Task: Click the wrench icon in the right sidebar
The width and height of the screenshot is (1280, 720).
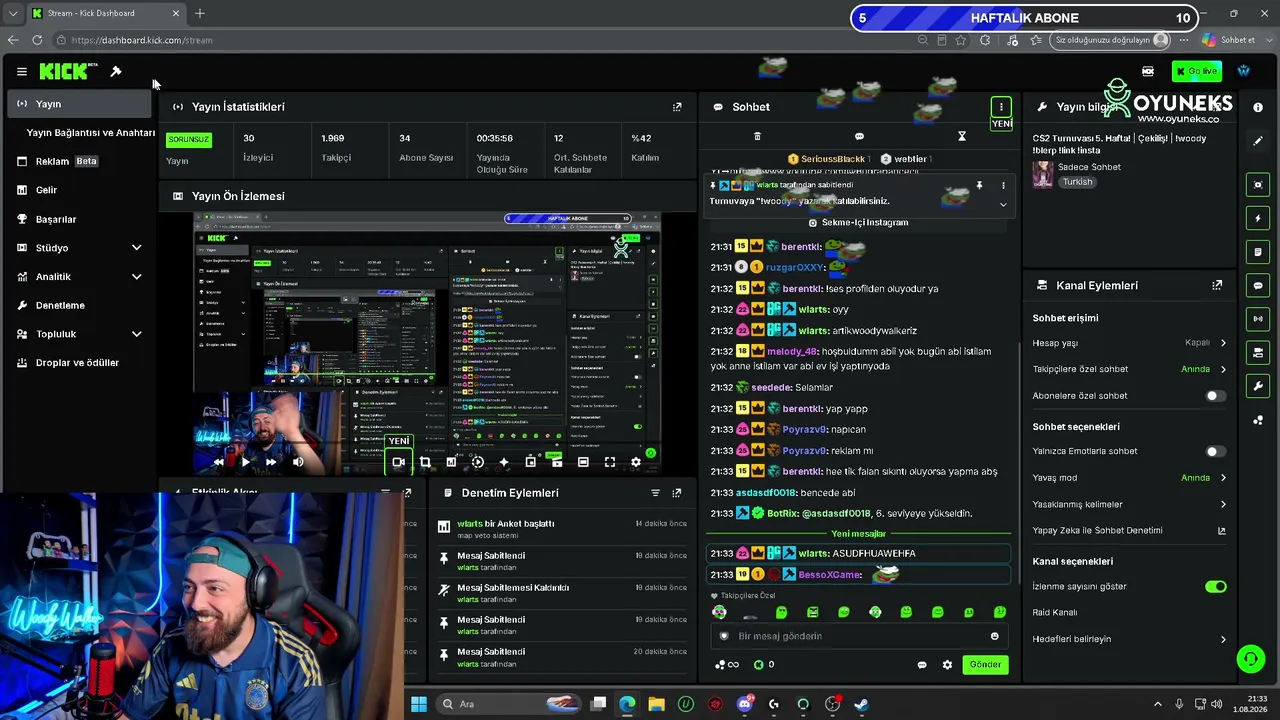Action: point(1258,386)
